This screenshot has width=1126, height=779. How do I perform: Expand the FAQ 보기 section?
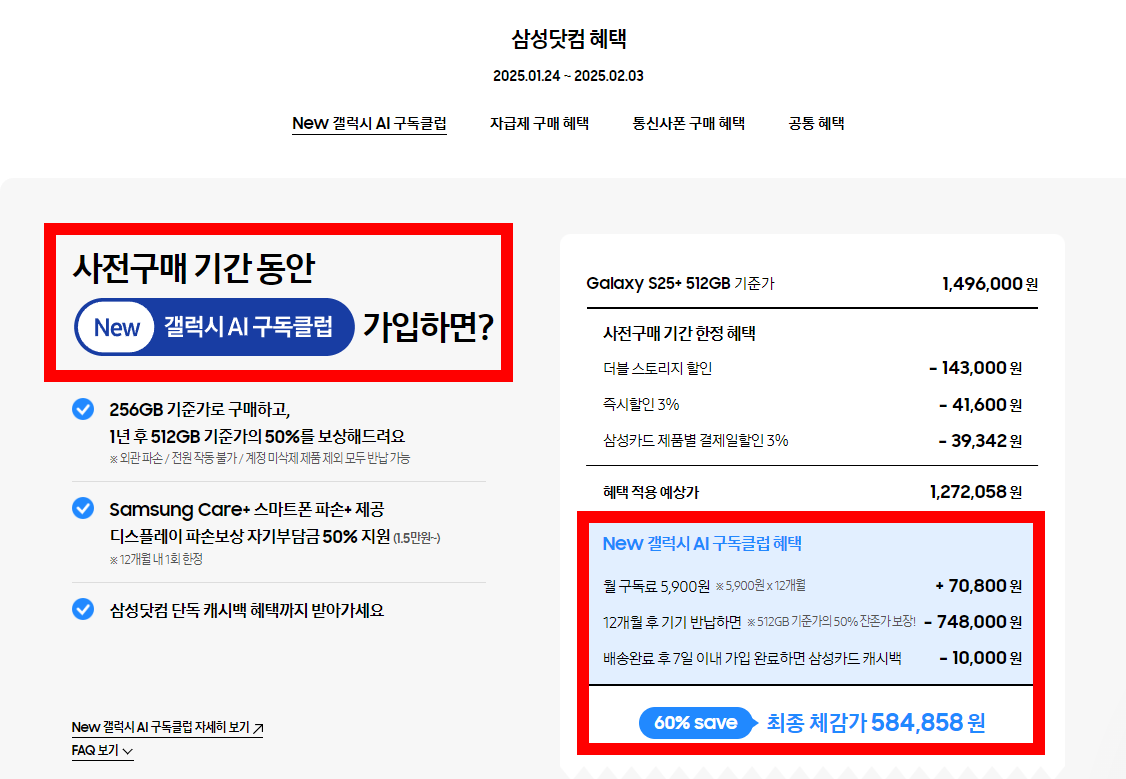[x=103, y=750]
